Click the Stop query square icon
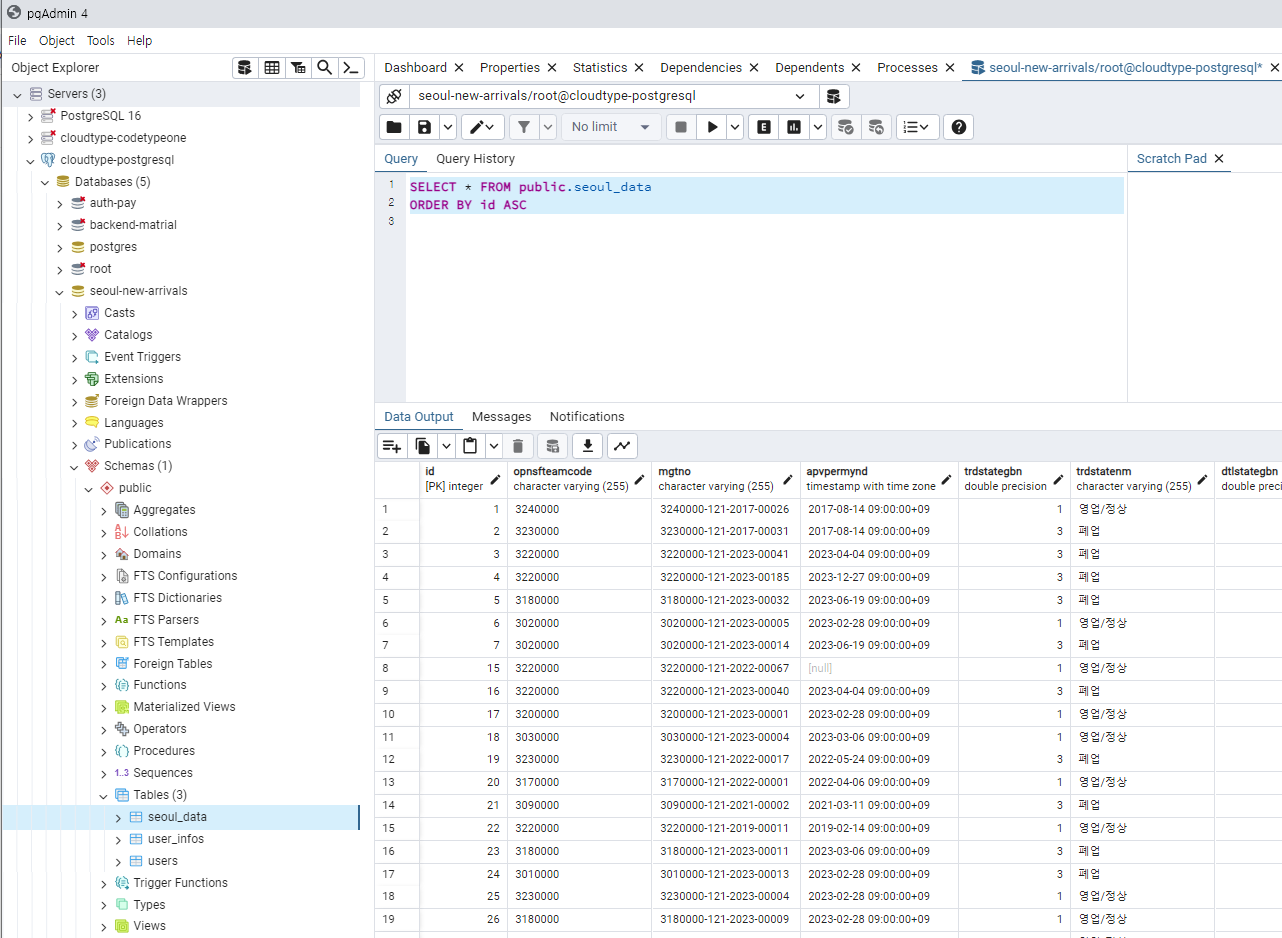 (681, 127)
